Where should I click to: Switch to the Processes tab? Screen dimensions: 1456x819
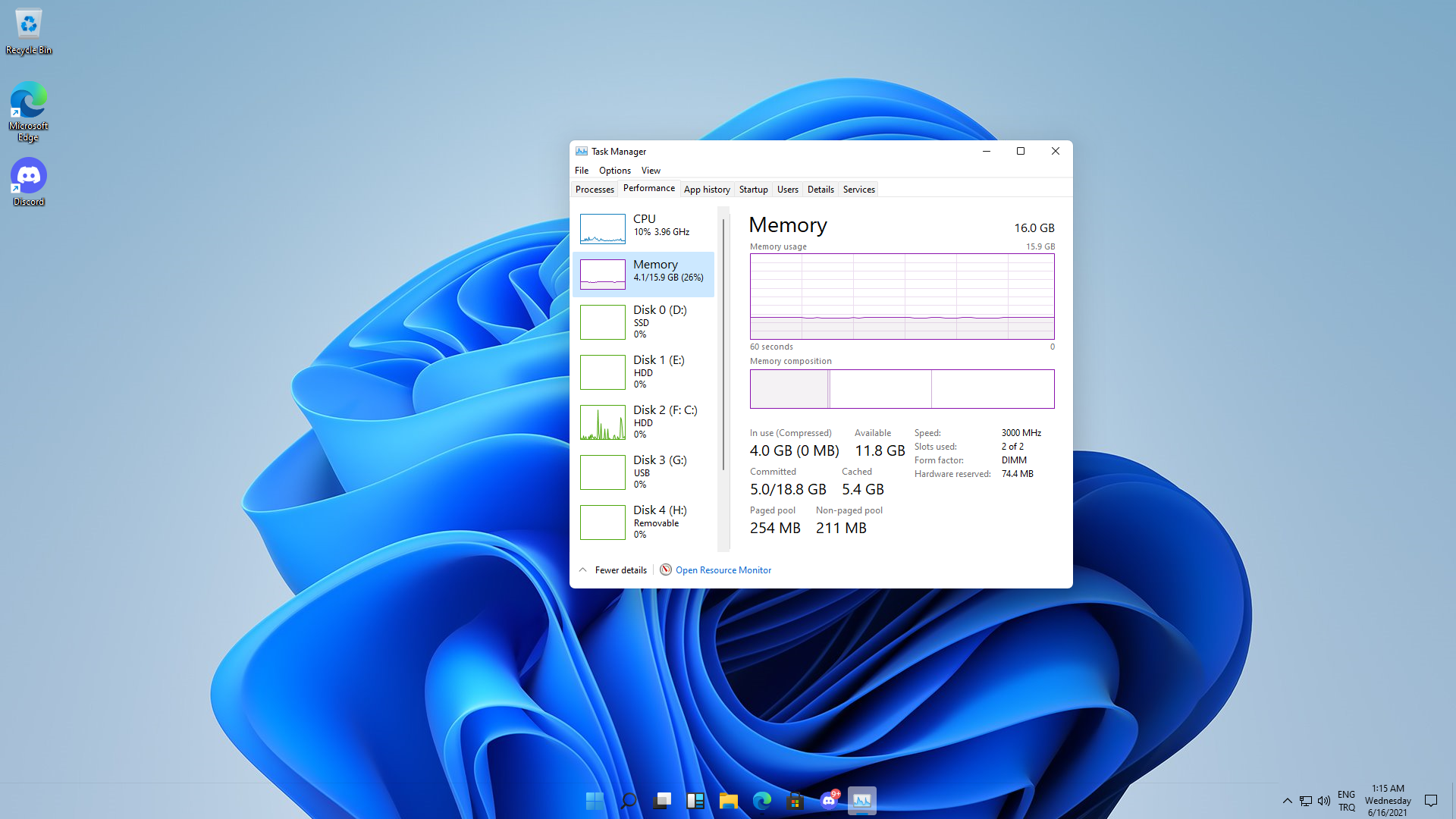click(595, 190)
